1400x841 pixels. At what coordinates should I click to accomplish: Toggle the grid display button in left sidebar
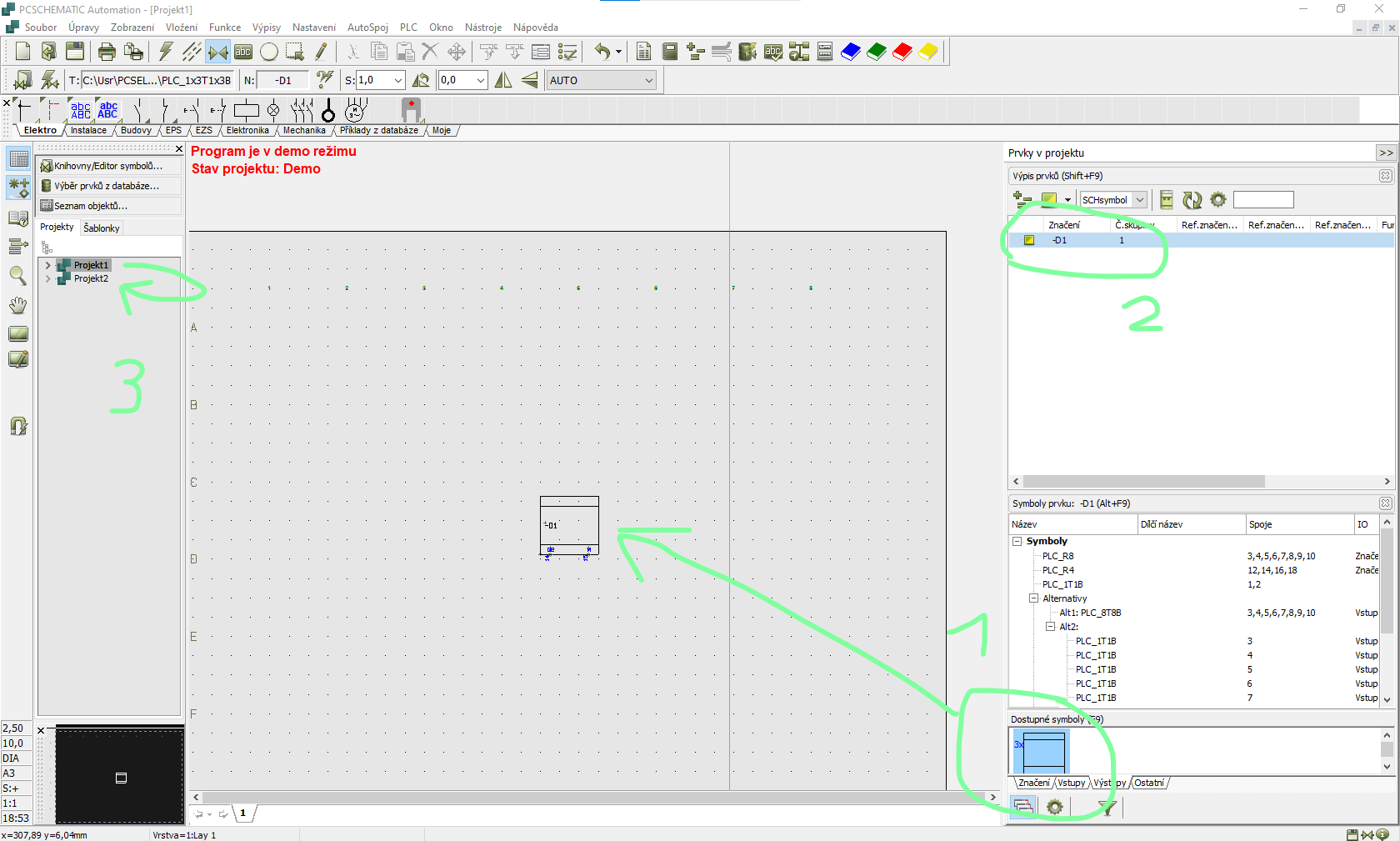18,158
